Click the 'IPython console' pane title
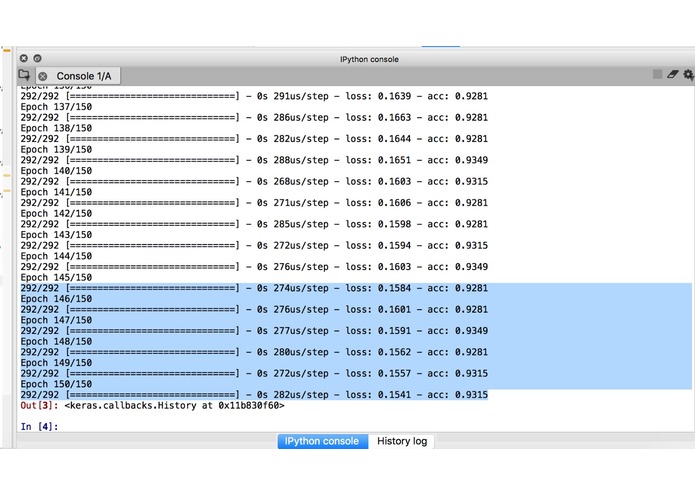The image size is (695, 494). click(369, 59)
